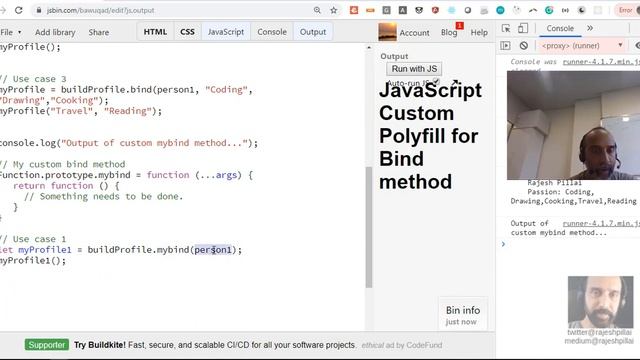Toggle the JS Bin Console panel
The height and width of the screenshot is (360, 640).
coord(272,32)
